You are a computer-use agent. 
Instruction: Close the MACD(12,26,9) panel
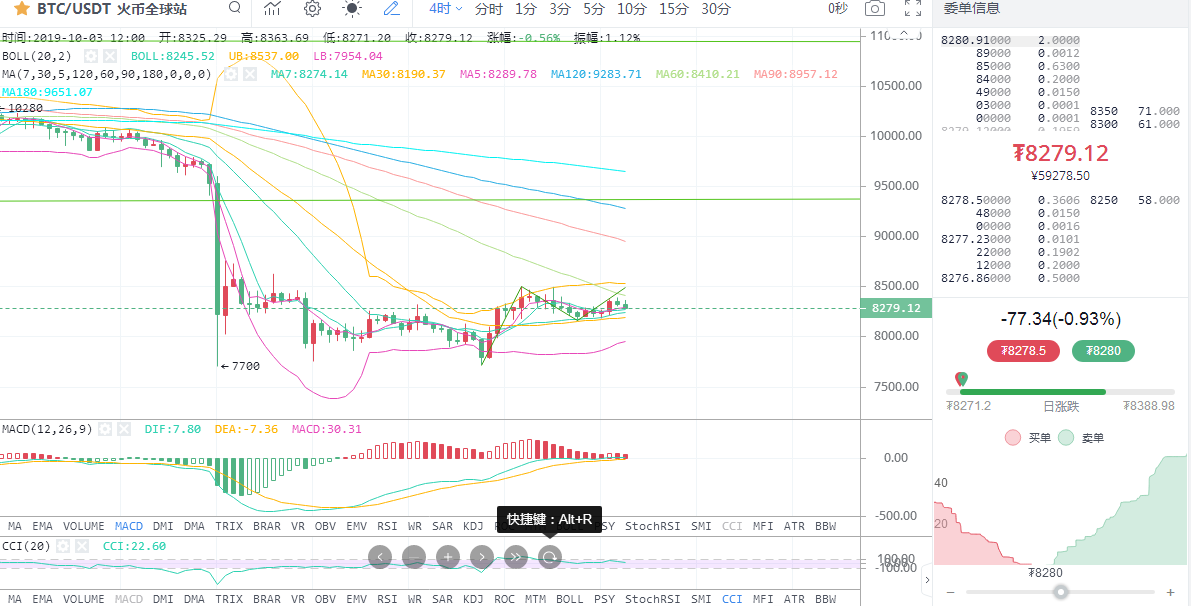pos(124,429)
